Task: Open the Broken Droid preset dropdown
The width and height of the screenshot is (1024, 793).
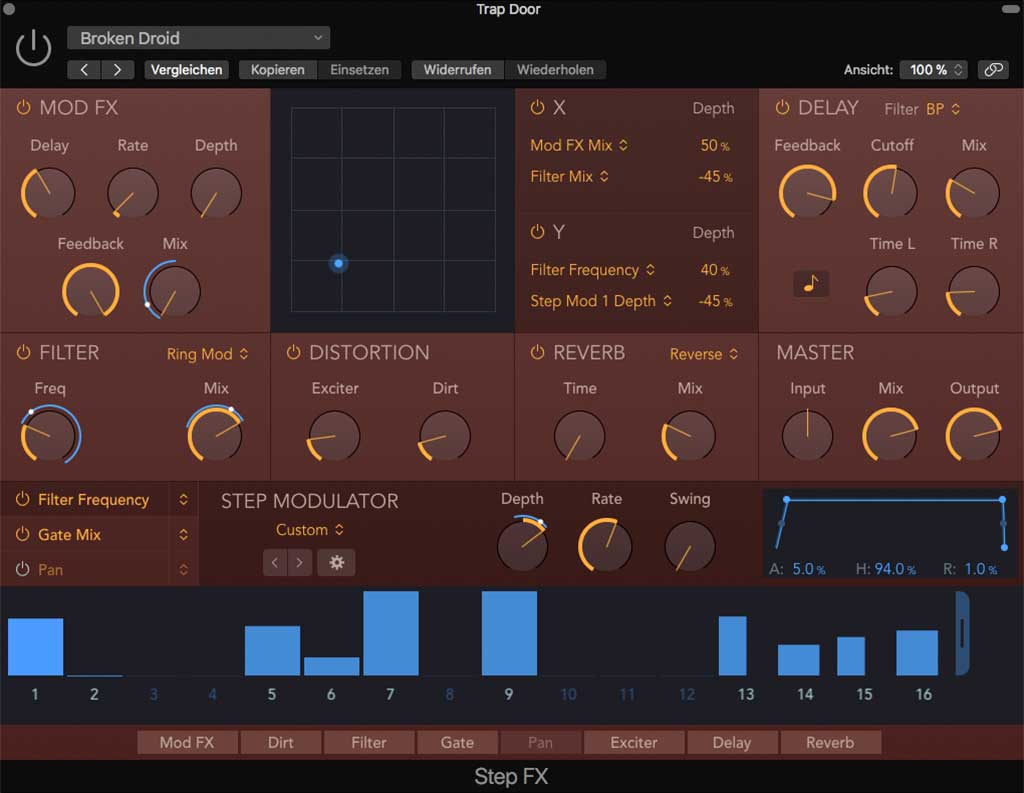Action: [x=198, y=38]
